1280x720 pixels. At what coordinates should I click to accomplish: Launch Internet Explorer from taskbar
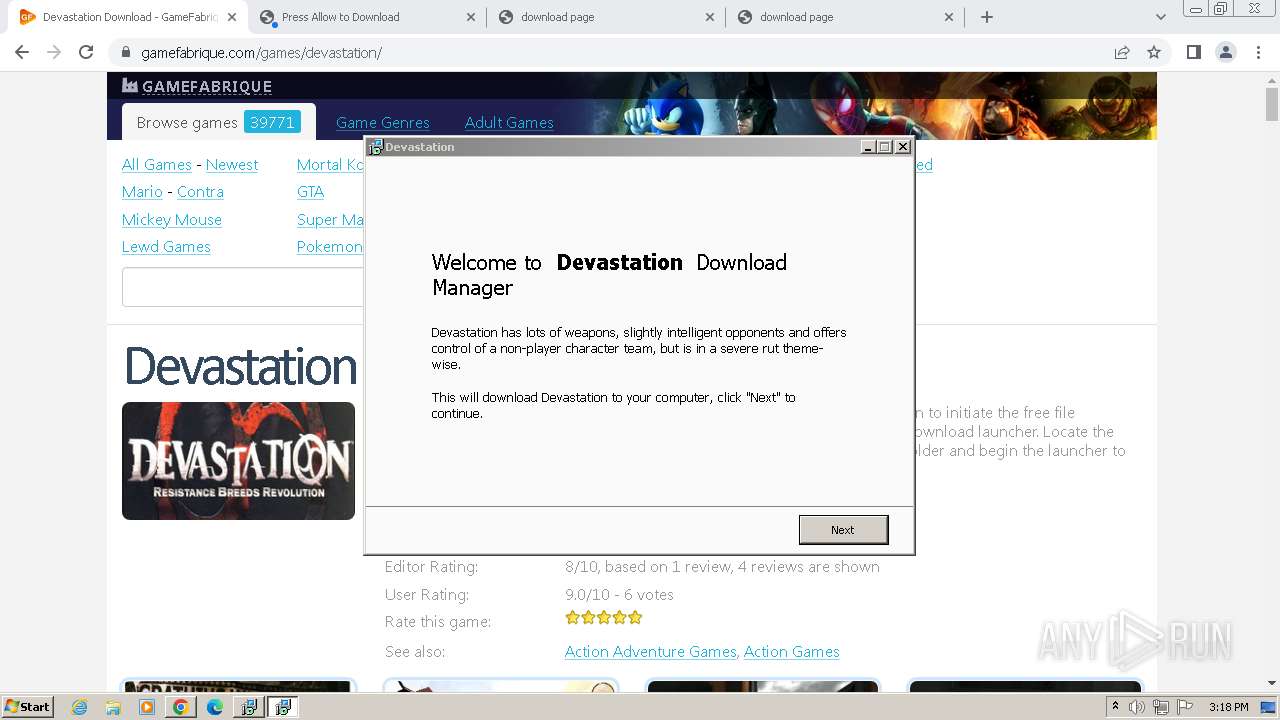tap(80, 707)
